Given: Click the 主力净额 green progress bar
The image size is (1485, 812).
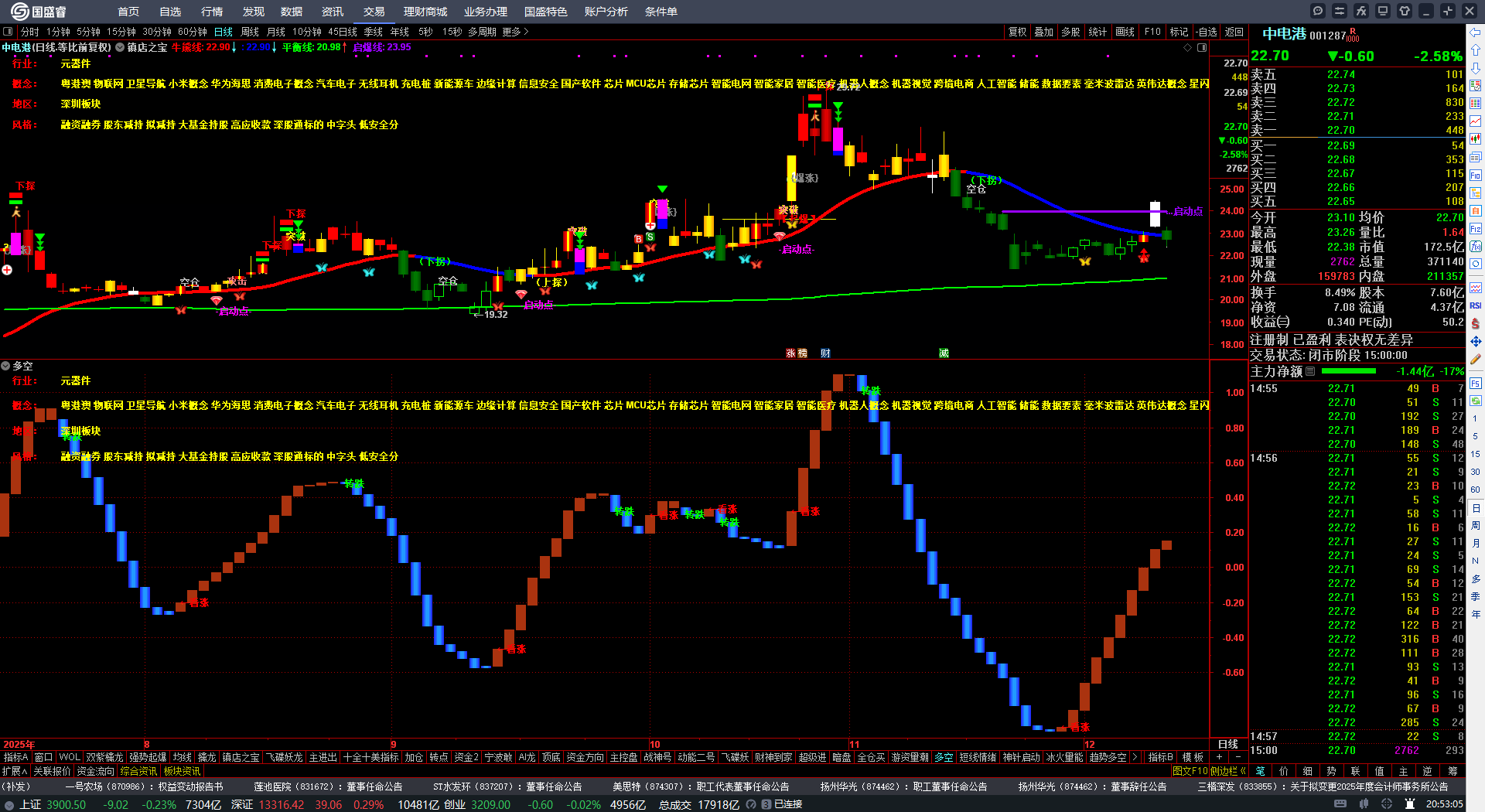Looking at the screenshot, I should coord(1350,371).
